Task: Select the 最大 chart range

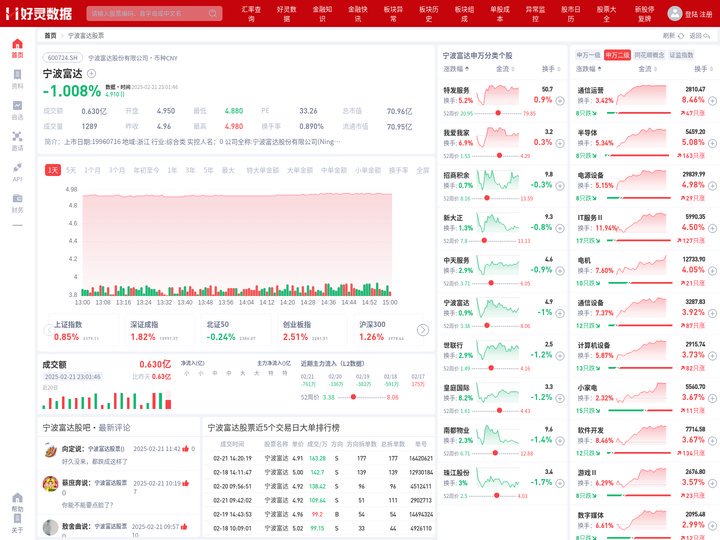Action: point(228,170)
